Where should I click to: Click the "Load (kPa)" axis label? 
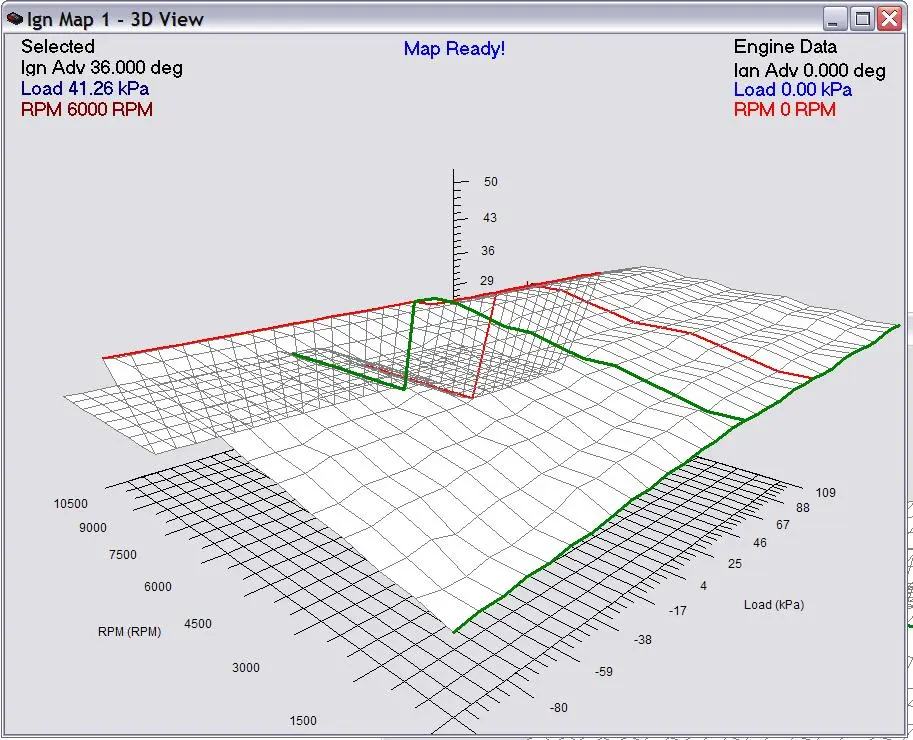pyautogui.click(x=773, y=605)
